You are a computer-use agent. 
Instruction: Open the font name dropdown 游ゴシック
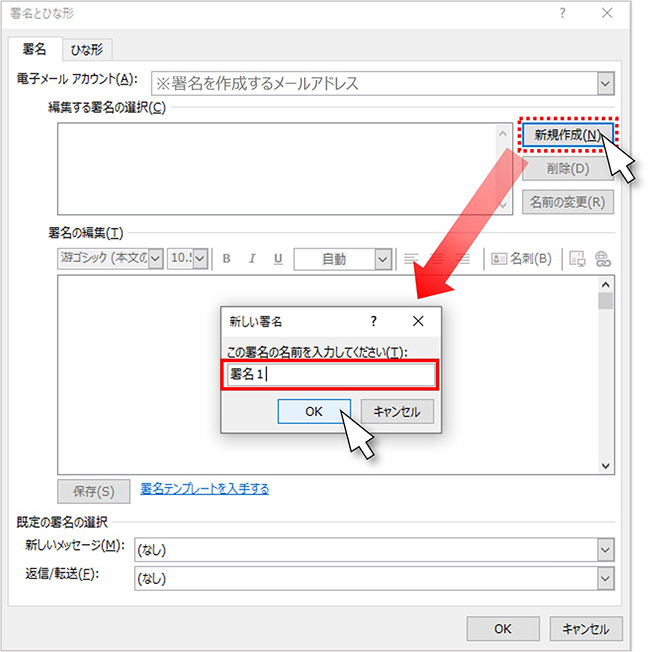pos(110,259)
